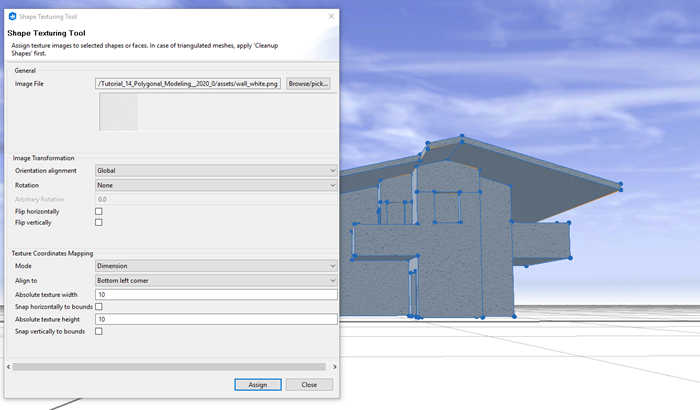Open the Rotation dropdown
Viewport: 700px width, 410px height.
coord(216,185)
